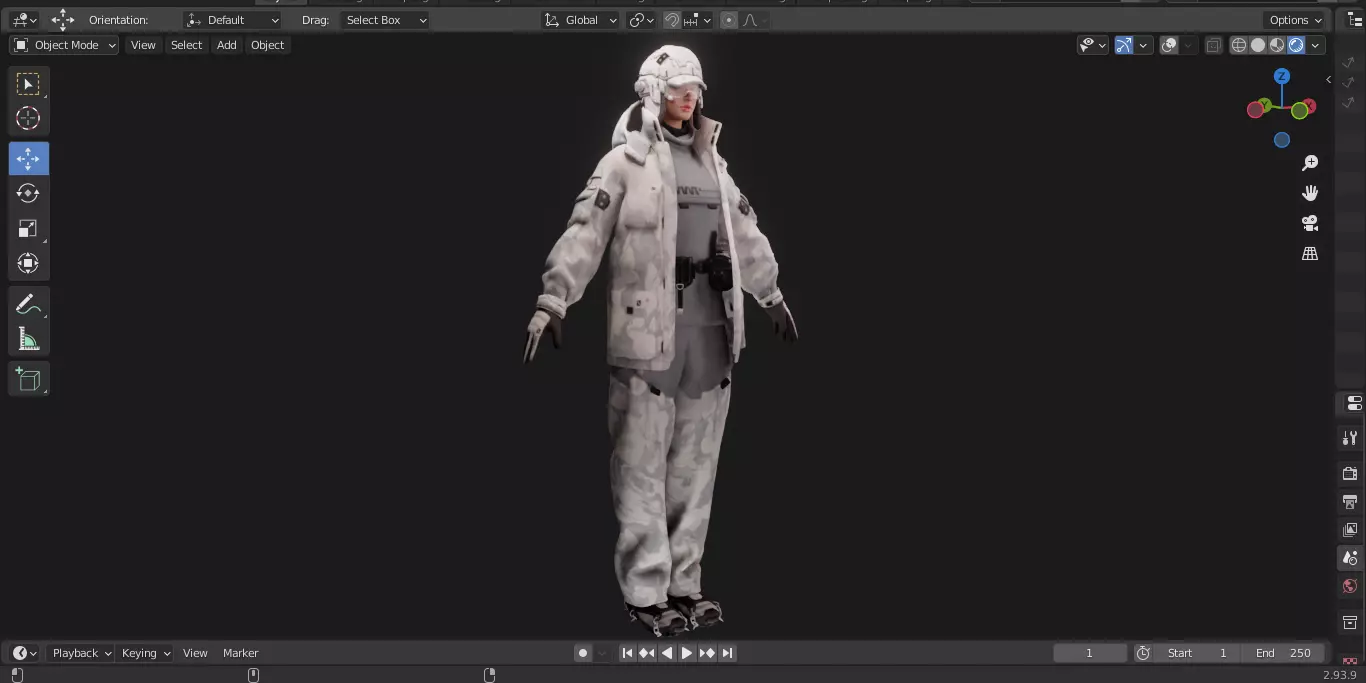
Task: Play animation in reverse
Action: (667, 653)
